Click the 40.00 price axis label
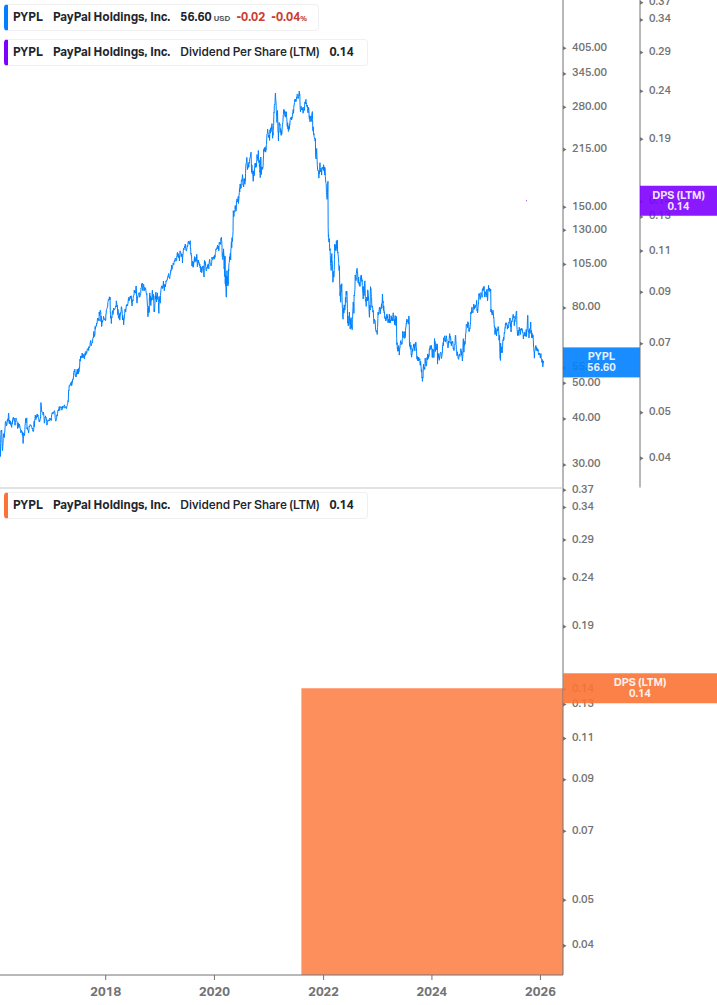Image resolution: width=717 pixels, height=1005 pixels. click(x=586, y=417)
